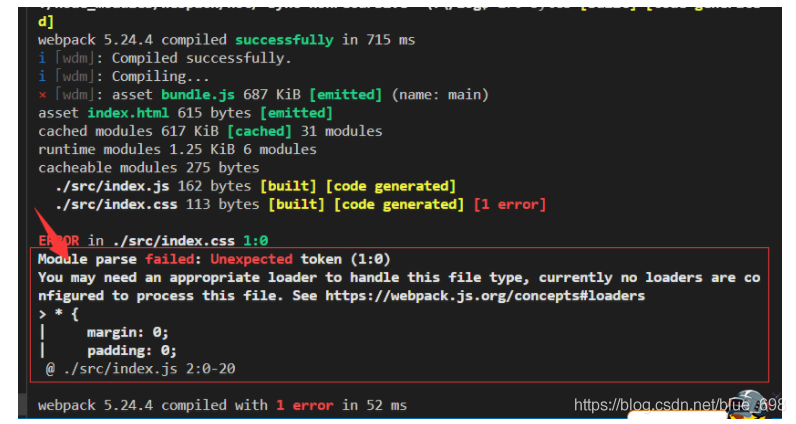This screenshot has height=424, width=796.
Task: Click '[emitted]' tag after bundle.js 687 KiB
Action: point(345,94)
